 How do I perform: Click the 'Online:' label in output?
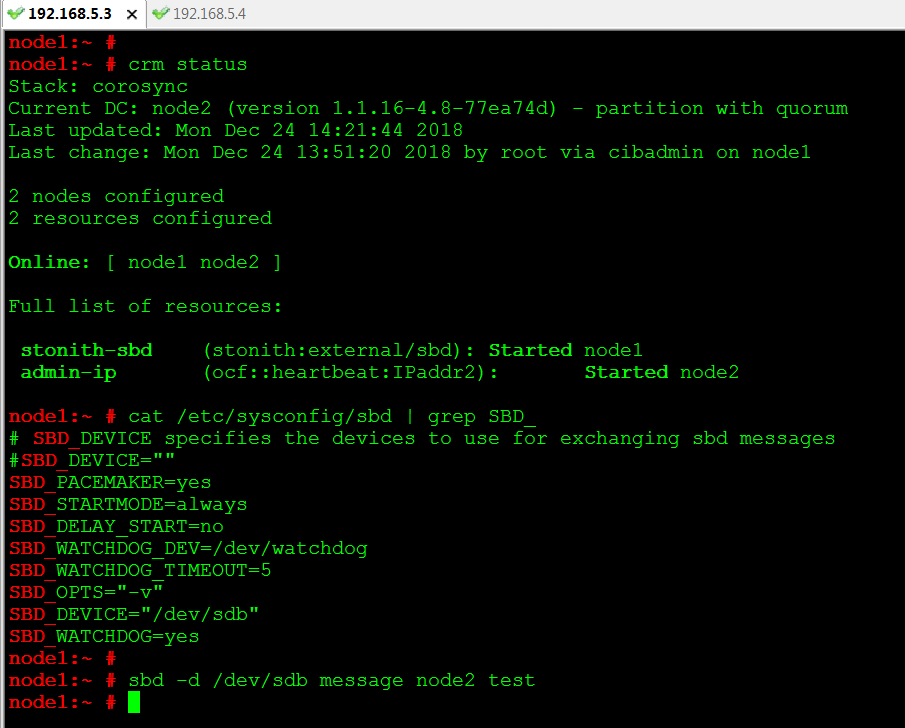coord(46,262)
